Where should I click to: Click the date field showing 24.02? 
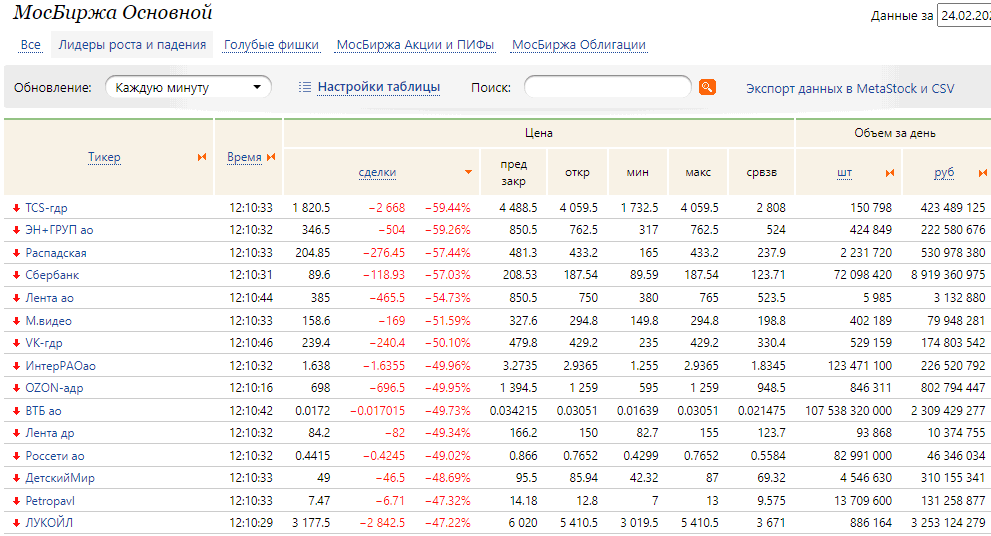coord(964,16)
